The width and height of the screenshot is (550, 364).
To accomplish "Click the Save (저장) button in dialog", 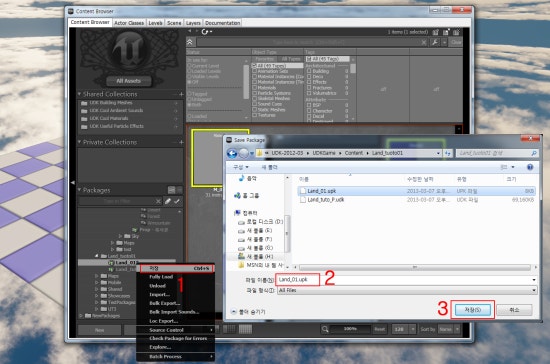I will click(472, 310).
